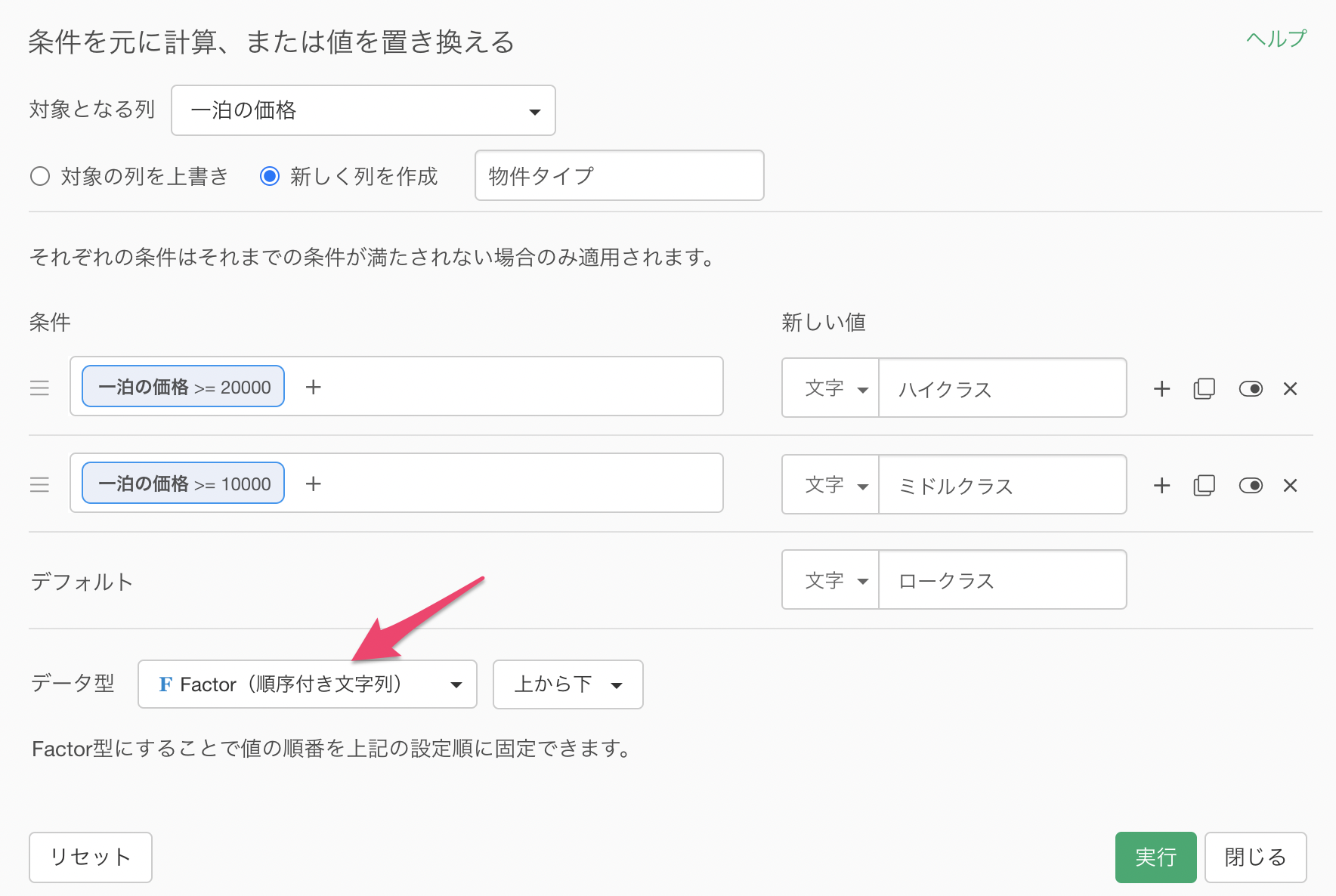Add a condition row after ハイクラス row
The width and height of the screenshot is (1336, 896).
pos(1161,389)
